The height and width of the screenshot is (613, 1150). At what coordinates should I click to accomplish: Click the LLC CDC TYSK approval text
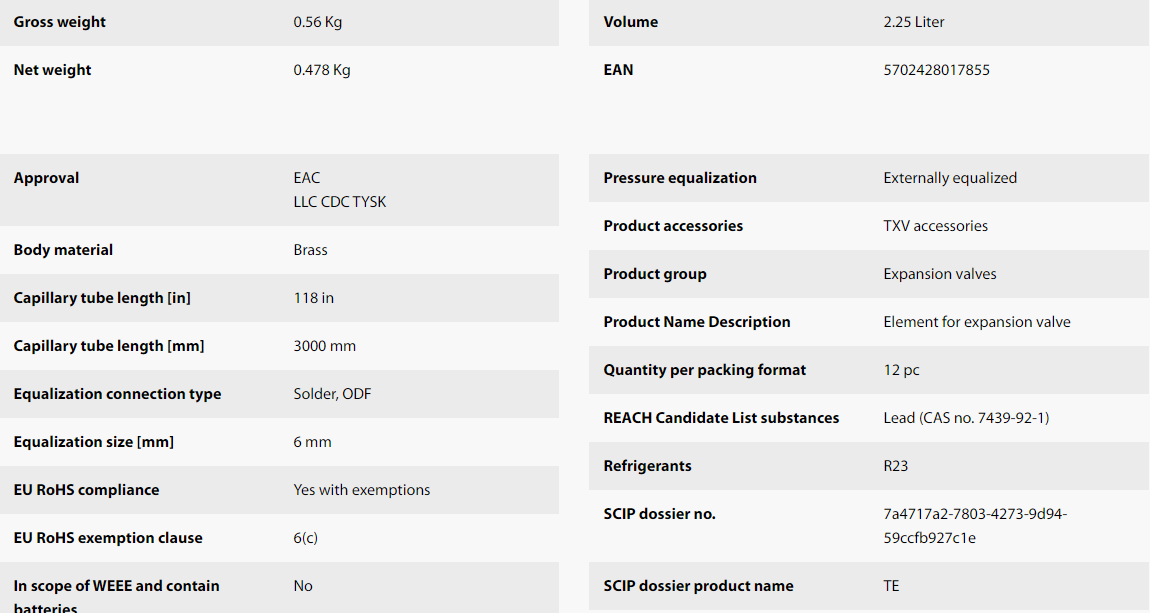[340, 202]
